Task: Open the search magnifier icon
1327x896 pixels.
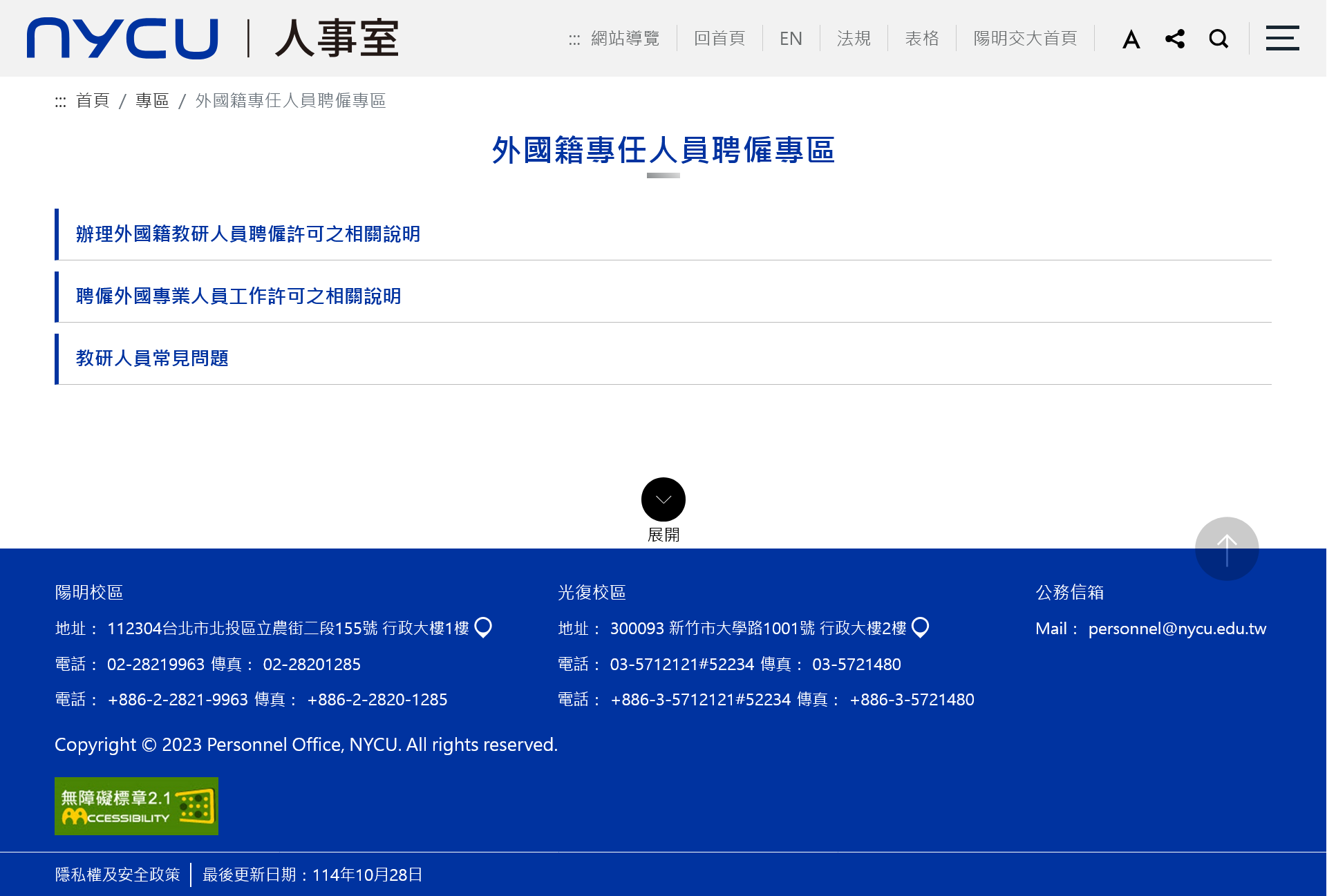Action: 1218,39
